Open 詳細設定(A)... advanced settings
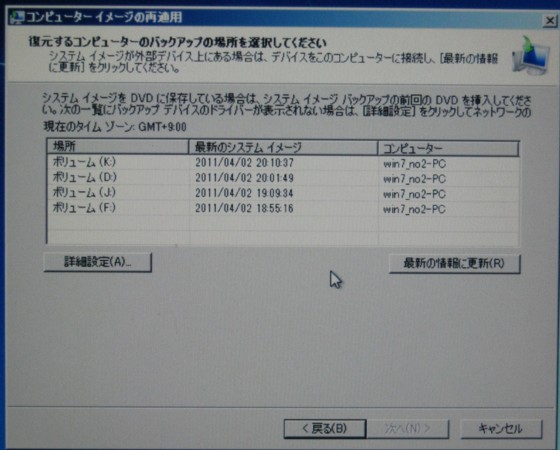Image resolution: width=560 pixels, height=450 pixels. click(98, 262)
